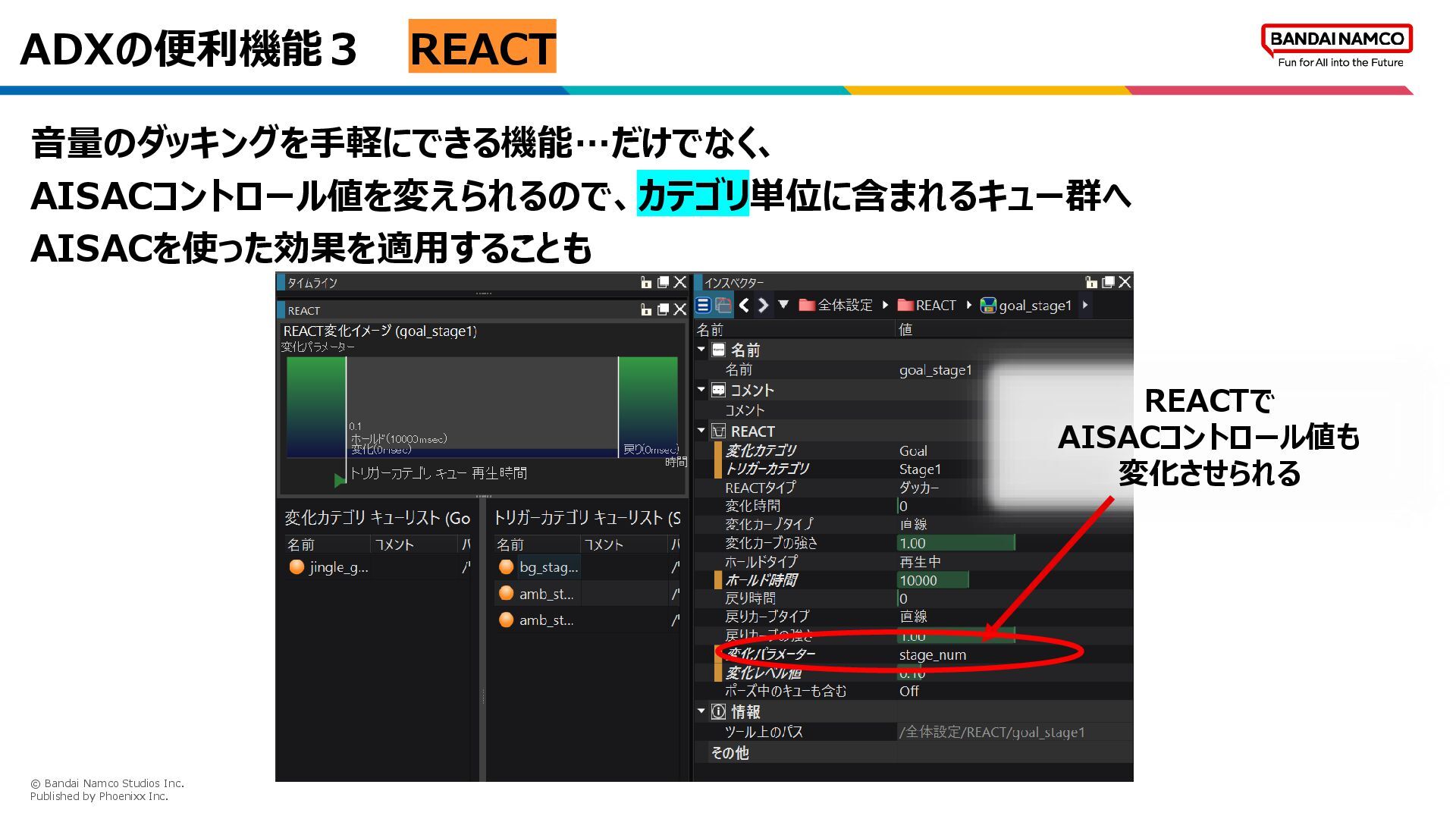Viewport: 1456px width, 819px height.
Task: Toggle lock icon on the Inspector panel
Action: [1091, 282]
